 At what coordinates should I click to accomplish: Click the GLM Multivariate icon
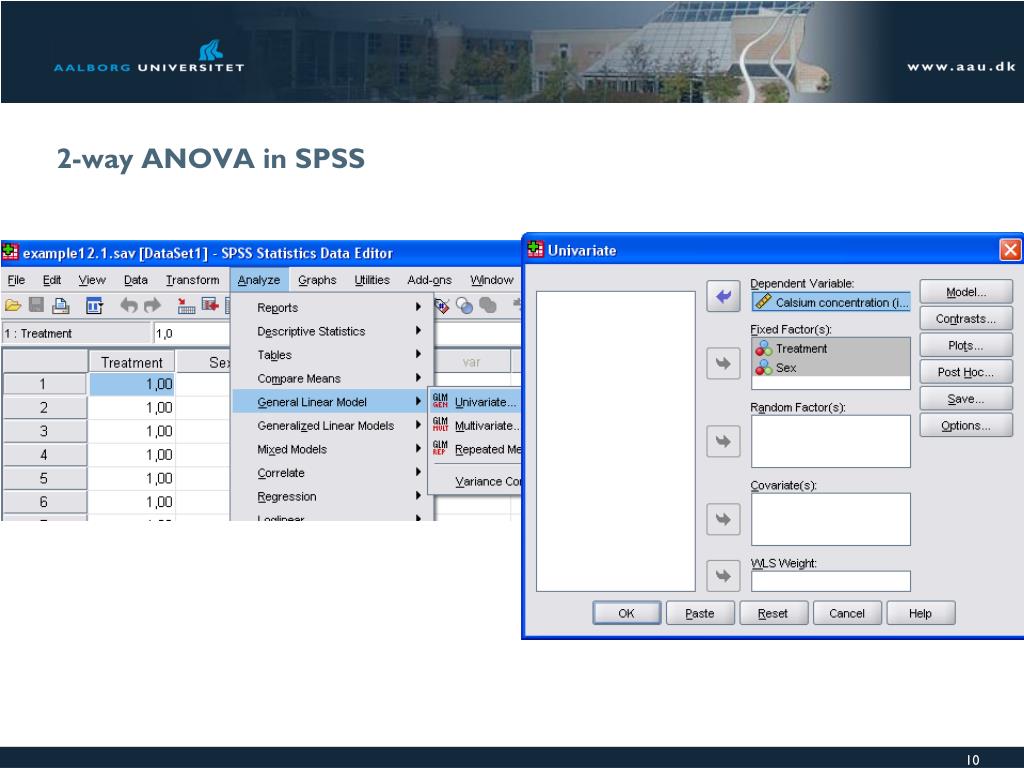[x=440, y=424]
